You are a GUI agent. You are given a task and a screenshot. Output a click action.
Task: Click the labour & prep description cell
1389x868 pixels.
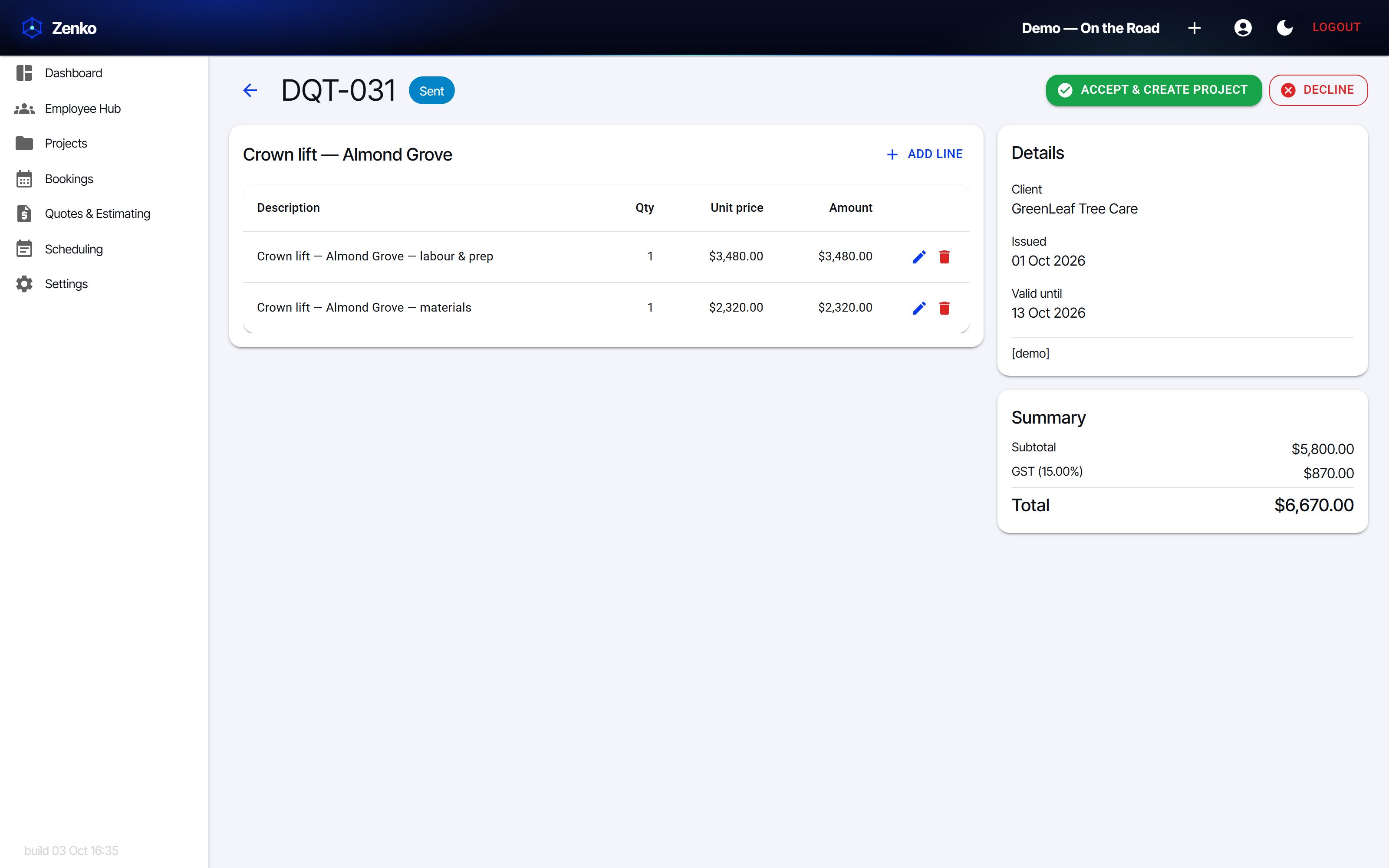(x=375, y=256)
